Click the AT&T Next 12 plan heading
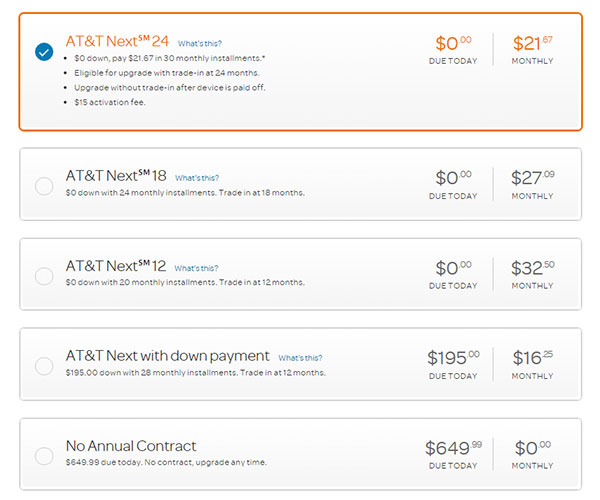 [116, 266]
